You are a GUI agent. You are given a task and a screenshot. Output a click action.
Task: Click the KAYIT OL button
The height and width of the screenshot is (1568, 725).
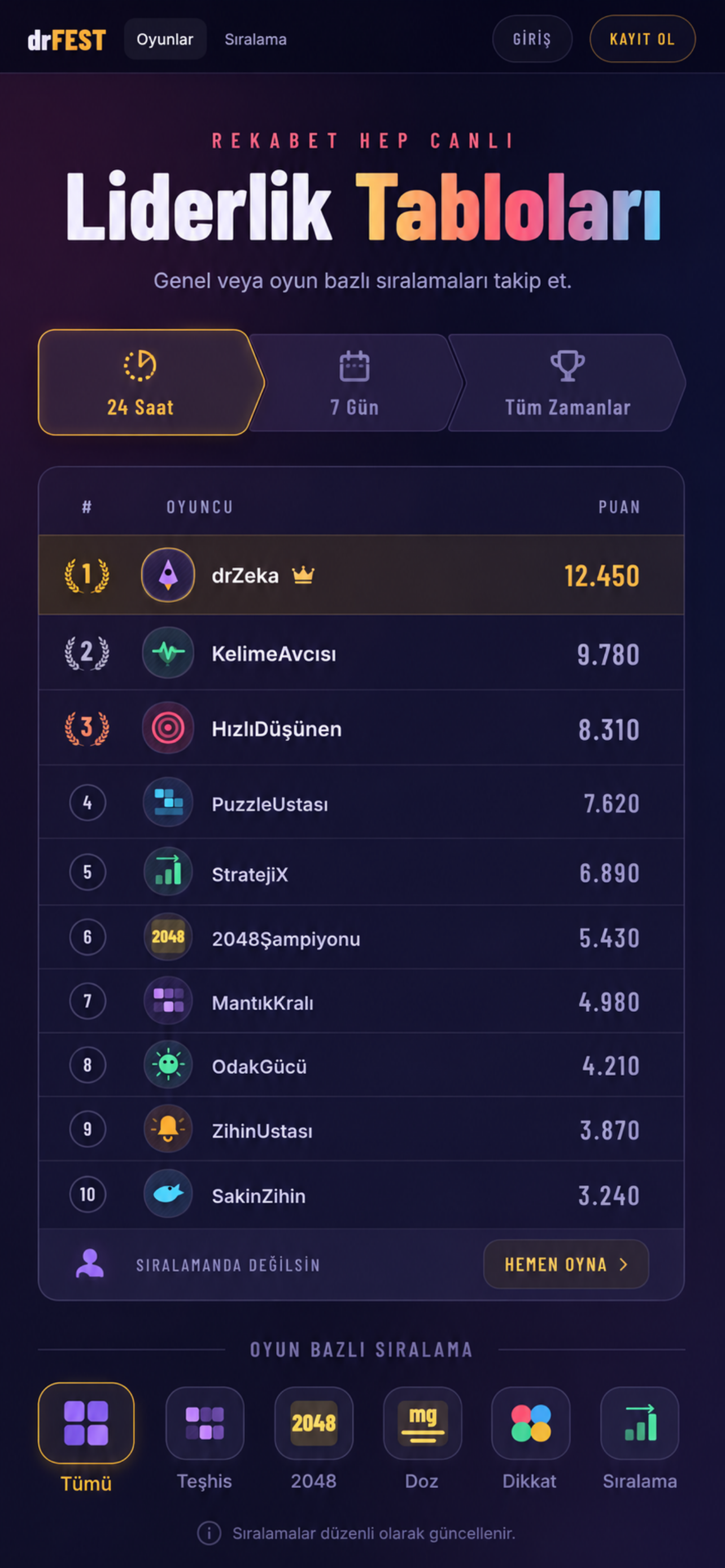pos(642,39)
